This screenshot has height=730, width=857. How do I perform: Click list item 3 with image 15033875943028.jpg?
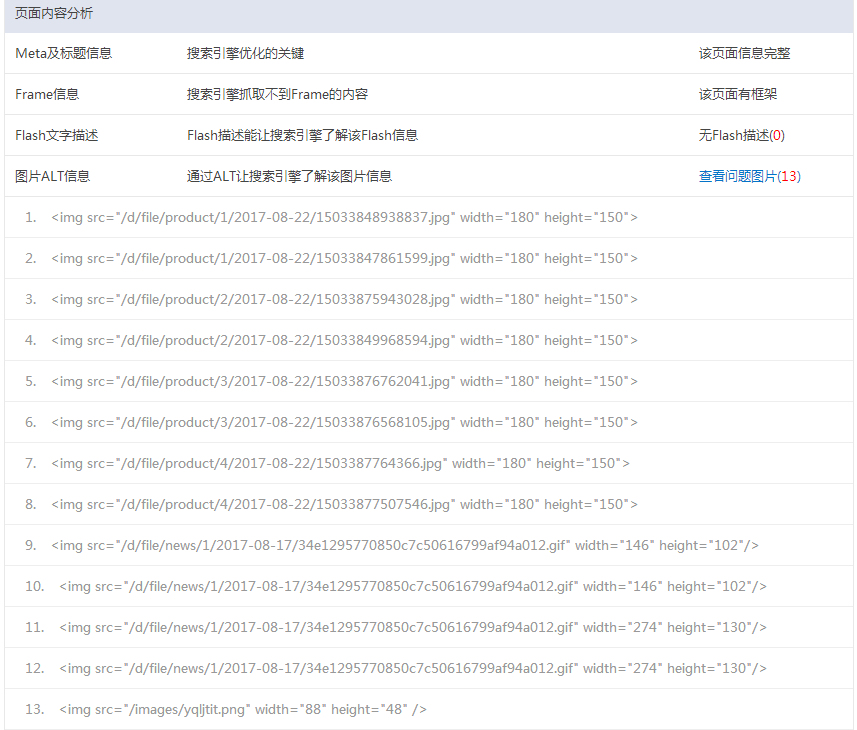point(344,299)
